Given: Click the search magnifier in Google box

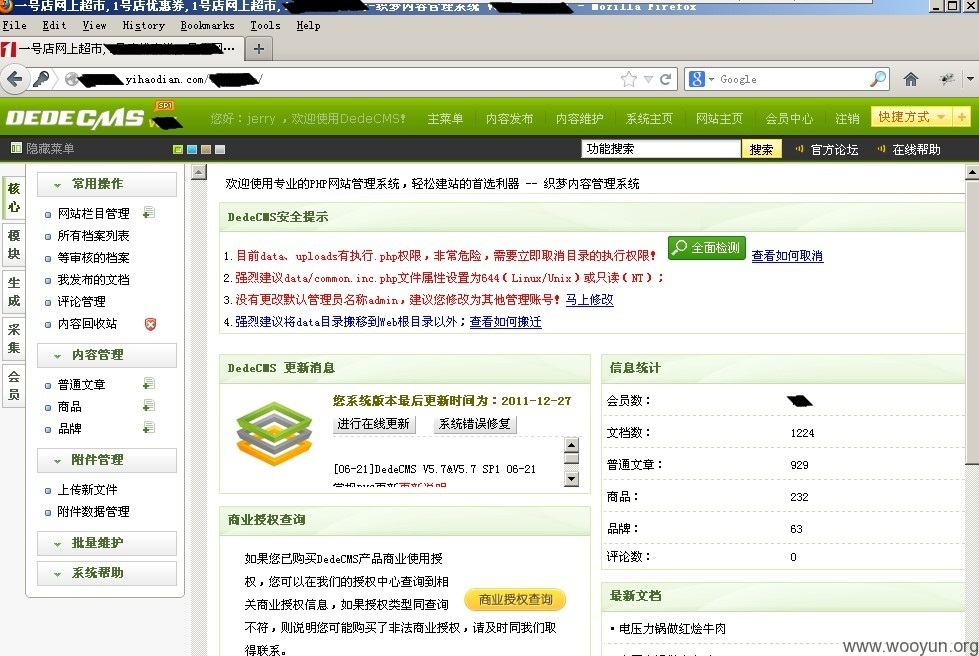Looking at the screenshot, I should (878, 79).
